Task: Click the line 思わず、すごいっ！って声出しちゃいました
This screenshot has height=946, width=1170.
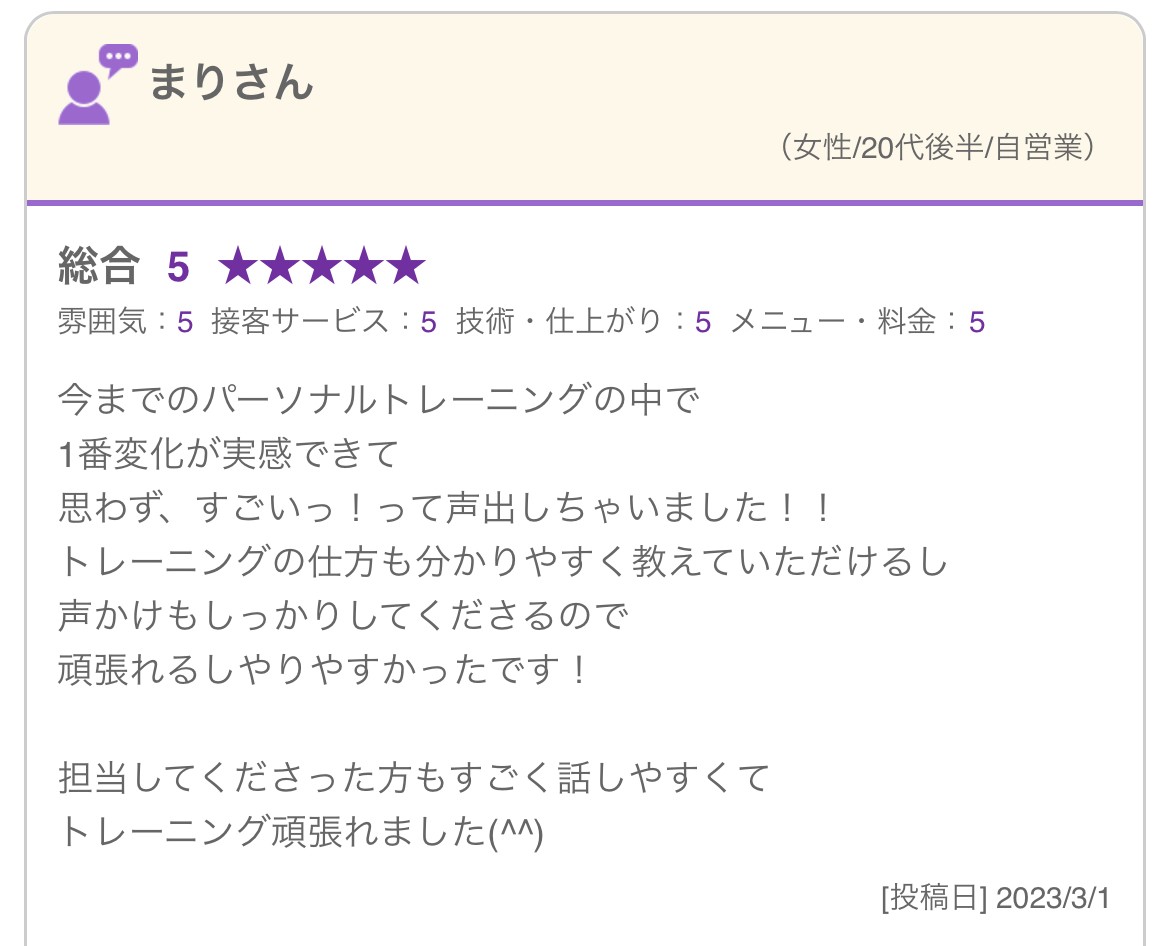Action: click(x=445, y=507)
